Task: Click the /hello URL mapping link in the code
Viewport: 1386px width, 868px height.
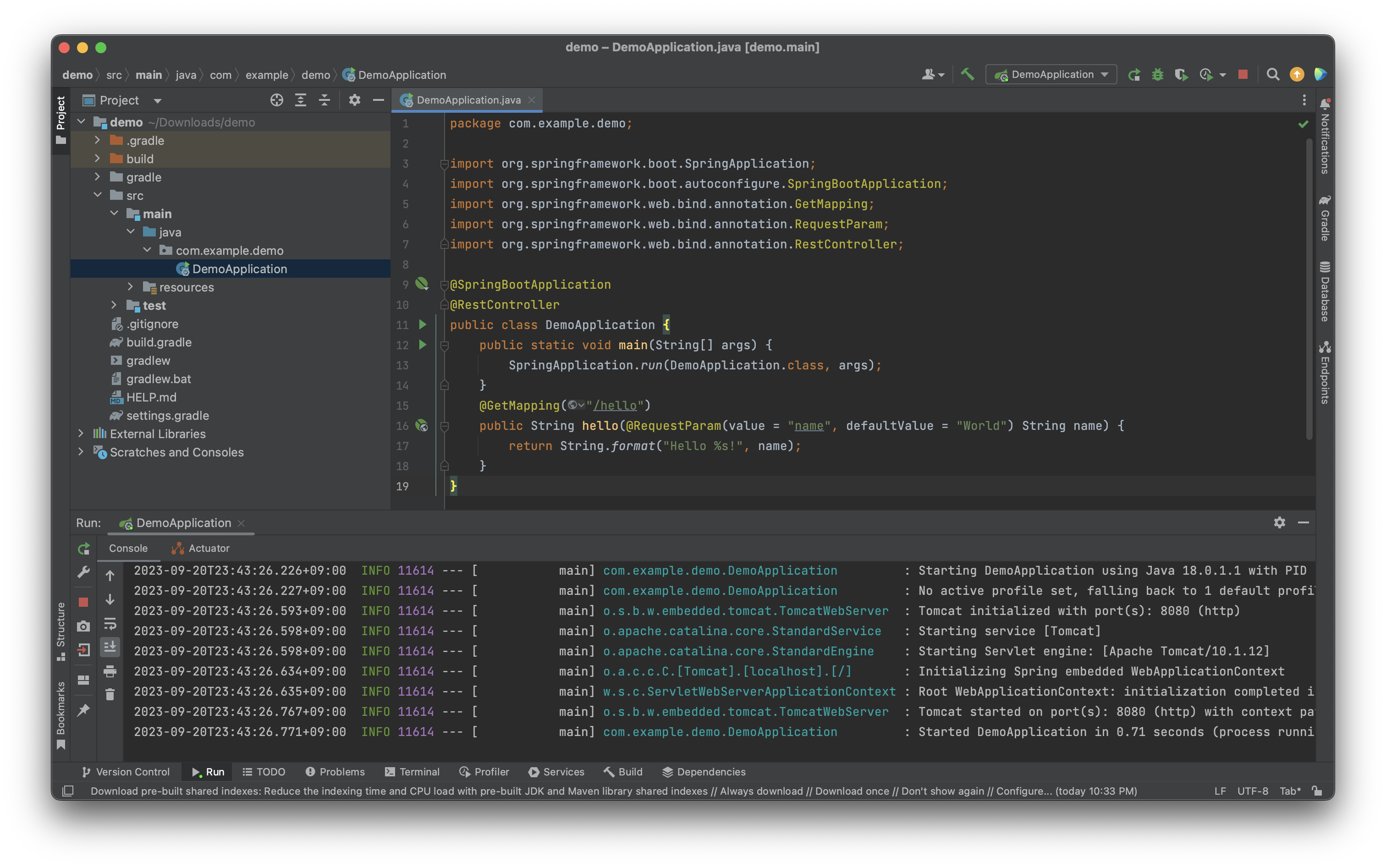Action: tap(615, 405)
